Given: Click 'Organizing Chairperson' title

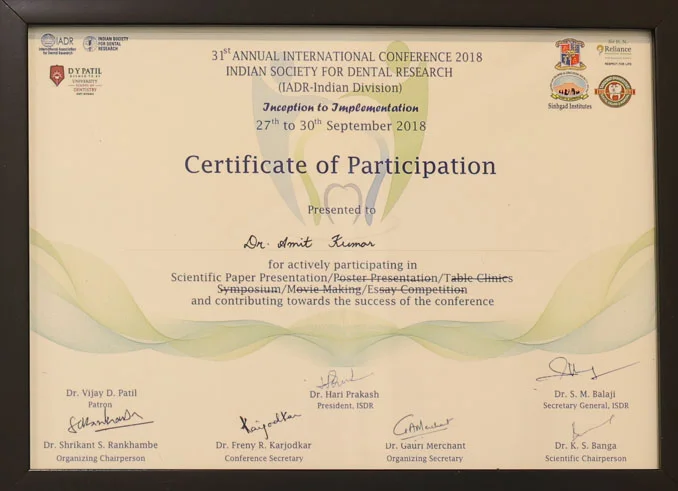Looking at the screenshot, I should pyautogui.click(x=101, y=458).
